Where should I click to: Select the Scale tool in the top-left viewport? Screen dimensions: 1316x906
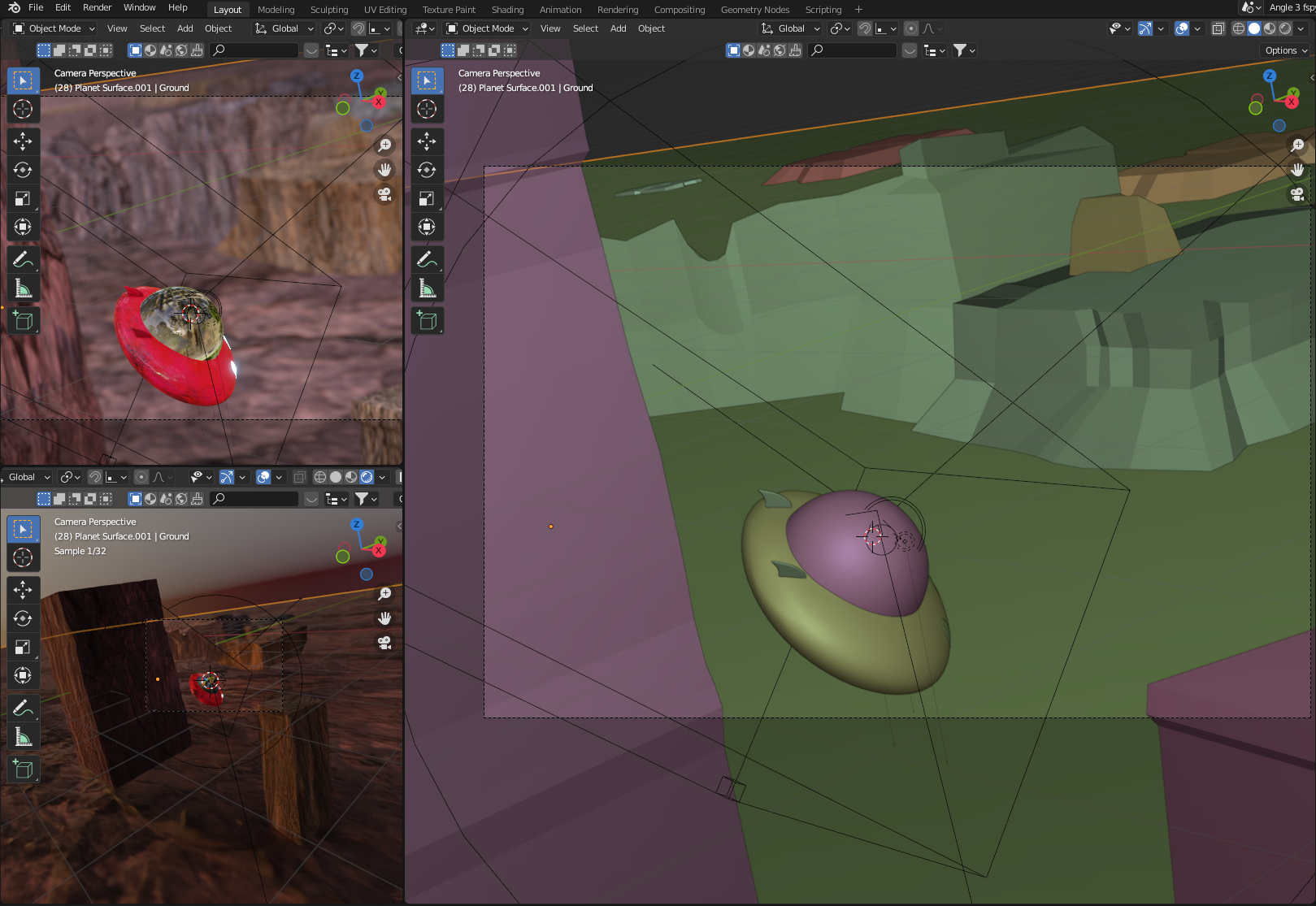pos(23,198)
